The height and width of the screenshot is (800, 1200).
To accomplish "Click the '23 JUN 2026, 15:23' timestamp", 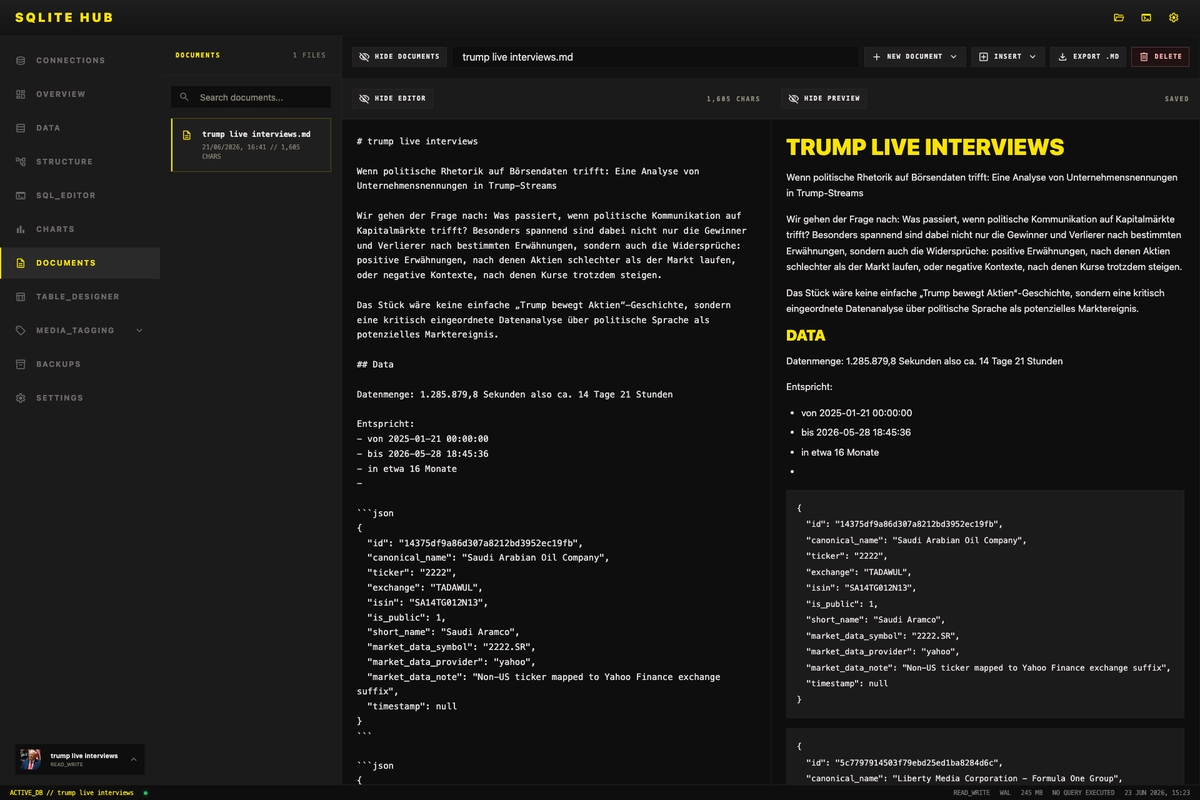I will 1157,792.
